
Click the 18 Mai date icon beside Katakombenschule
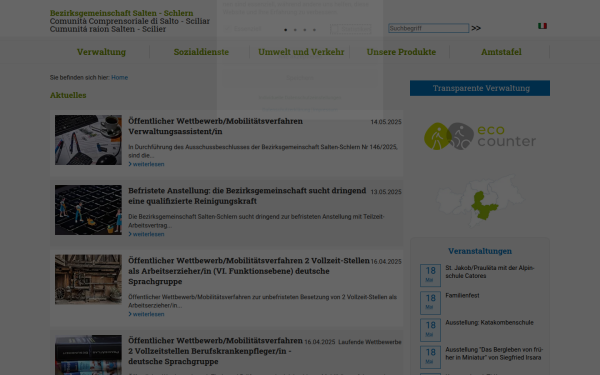(430, 330)
